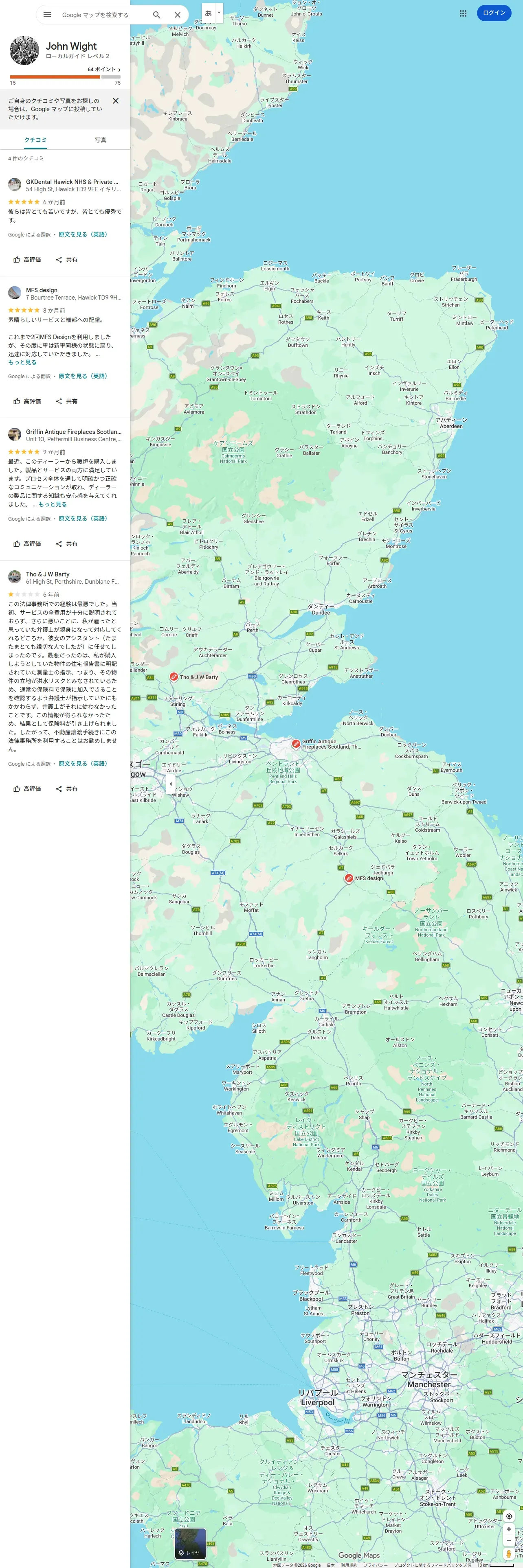Viewport: 523px width, 1568px height.
Task: Click the Carlisle label on map
Action: pos(326,1021)
